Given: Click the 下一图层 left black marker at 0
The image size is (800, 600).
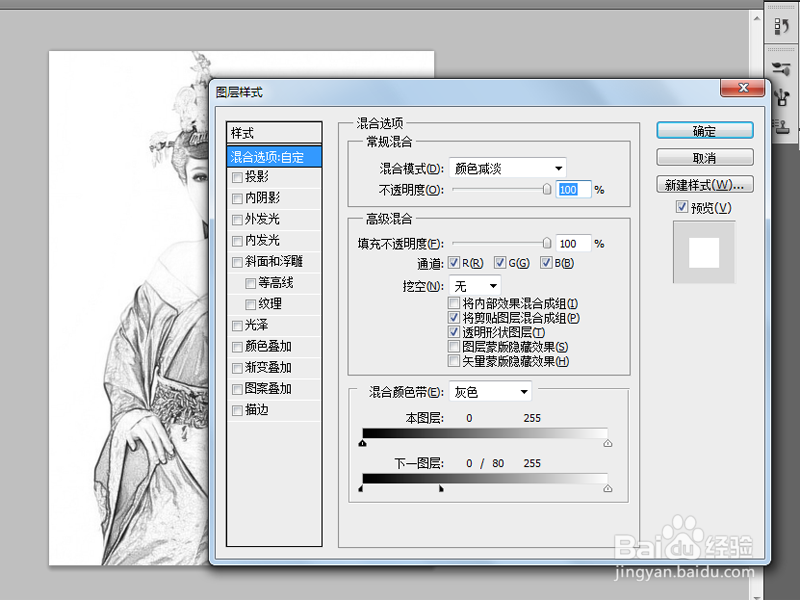Looking at the screenshot, I should point(361,489).
